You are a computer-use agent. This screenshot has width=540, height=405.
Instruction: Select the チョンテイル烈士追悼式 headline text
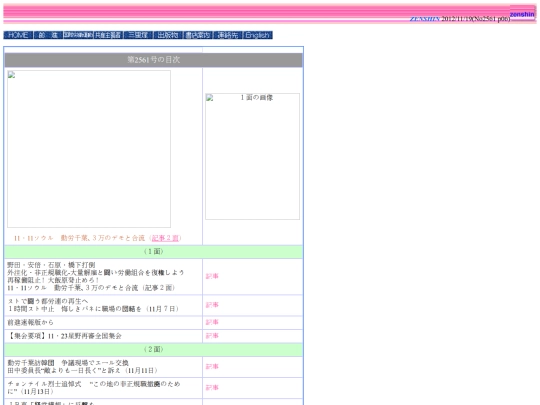[44, 384]
